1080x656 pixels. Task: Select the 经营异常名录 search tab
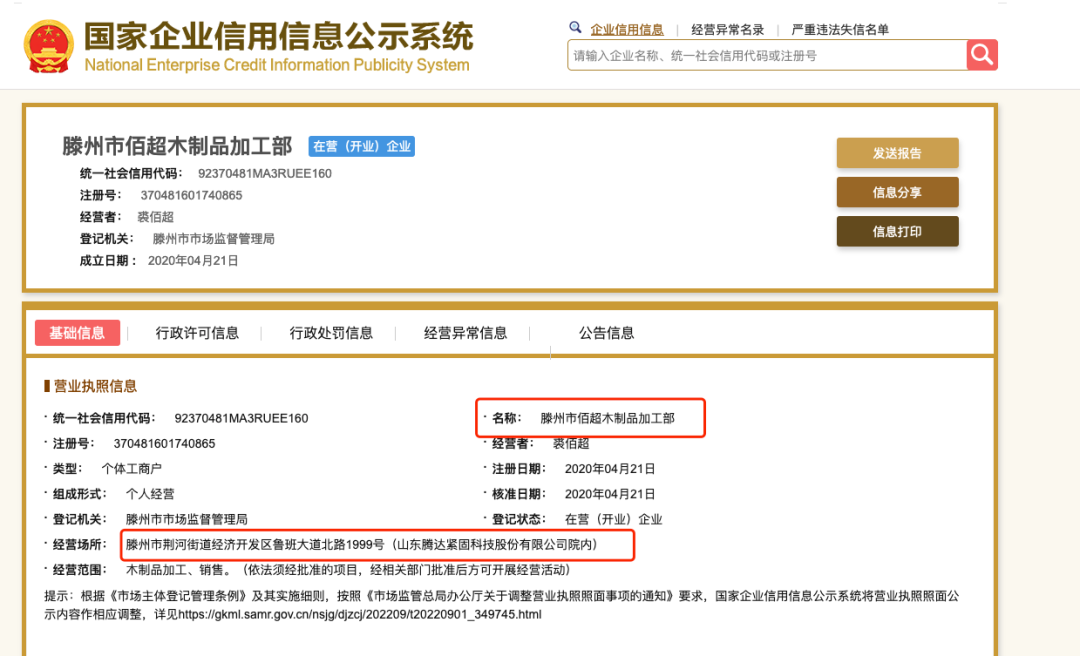727,30
